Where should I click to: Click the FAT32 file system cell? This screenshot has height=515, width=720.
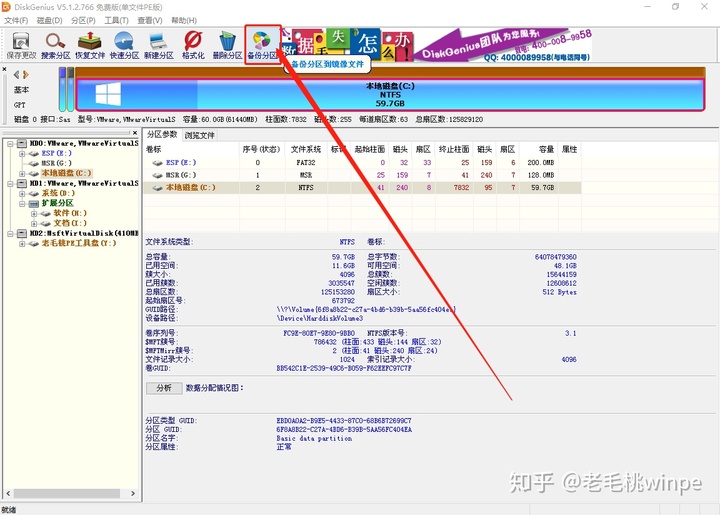[306, 162]
